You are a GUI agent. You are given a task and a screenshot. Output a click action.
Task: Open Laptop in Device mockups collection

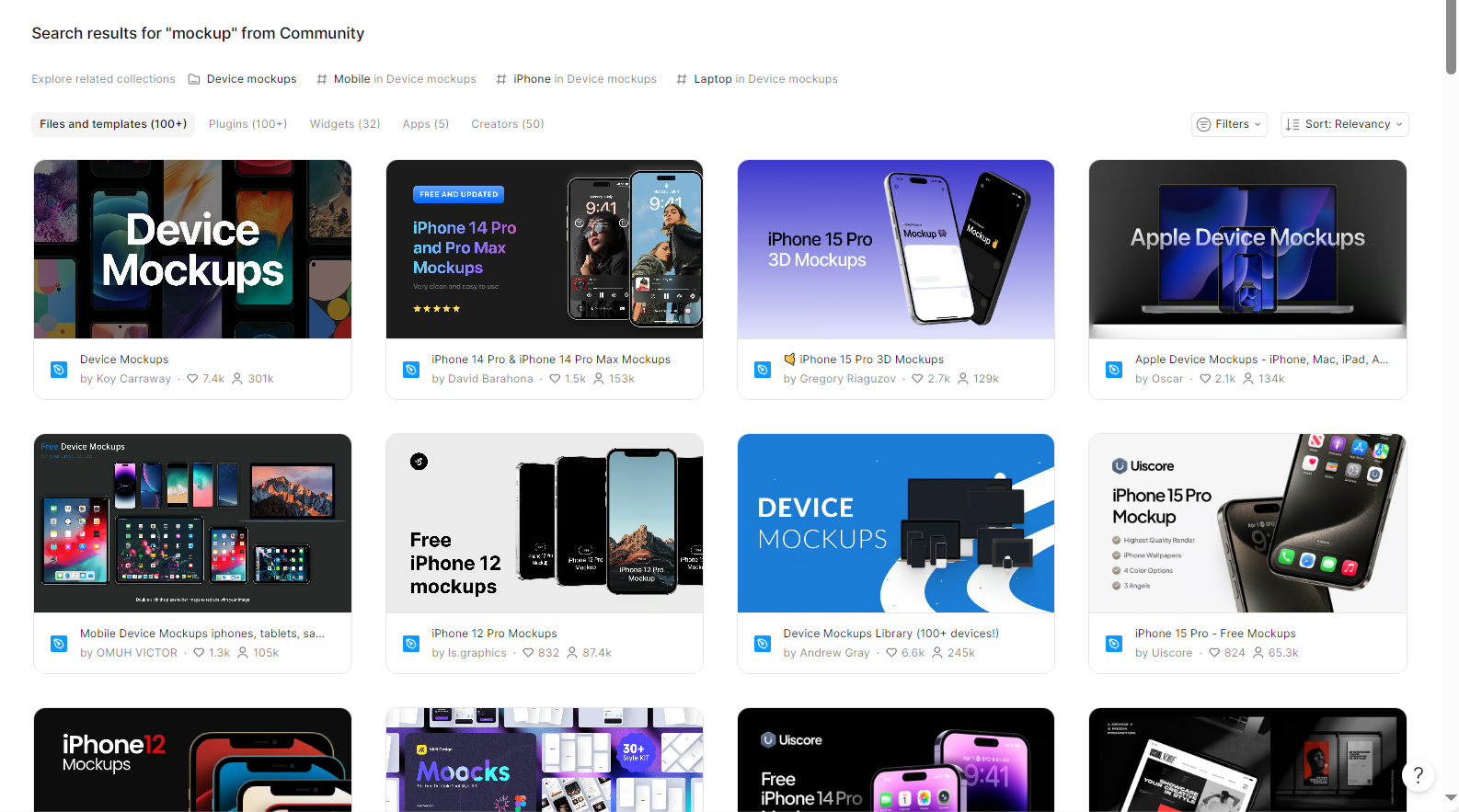tap(757, 79)
